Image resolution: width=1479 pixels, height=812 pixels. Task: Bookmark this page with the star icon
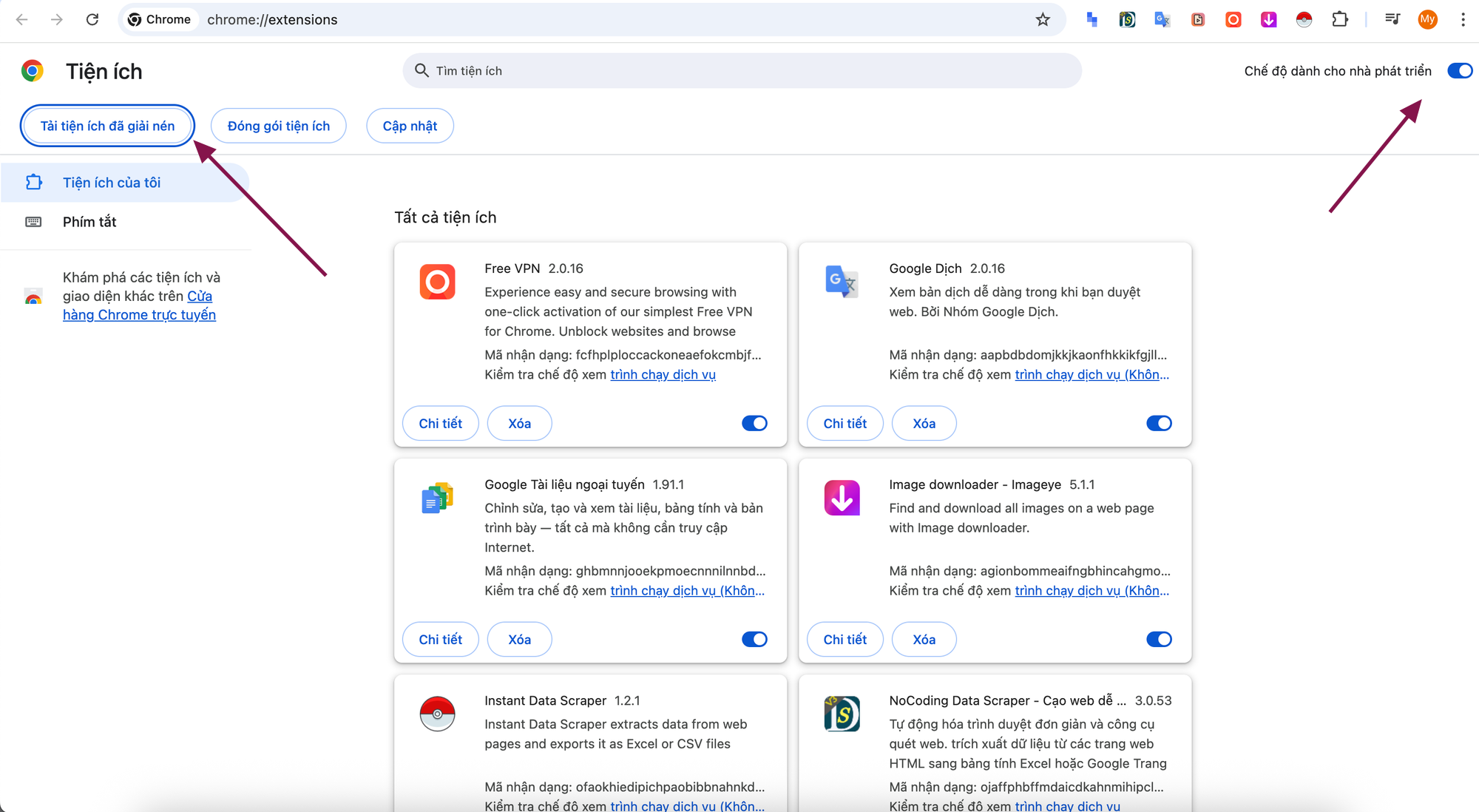pos(1043,20)
